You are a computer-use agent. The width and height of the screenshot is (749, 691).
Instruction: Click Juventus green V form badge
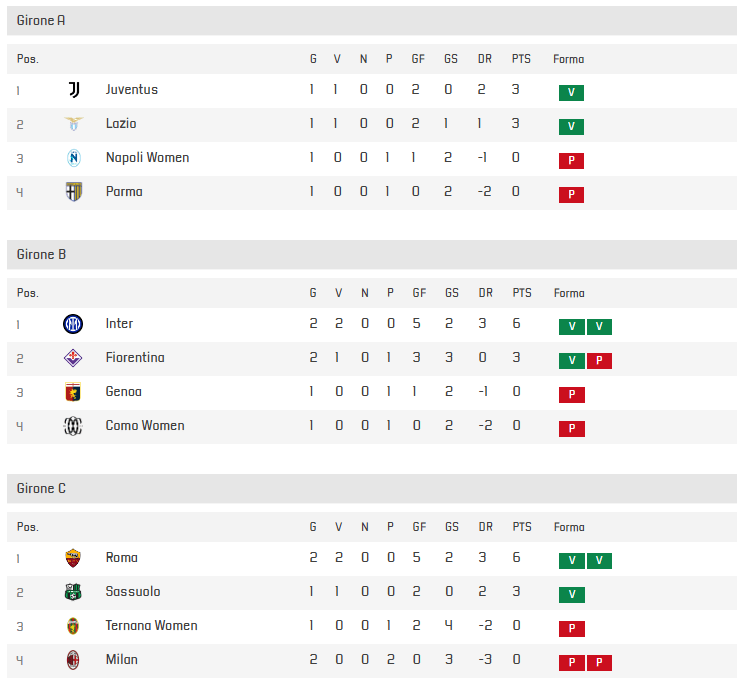[x=571, y=93]
